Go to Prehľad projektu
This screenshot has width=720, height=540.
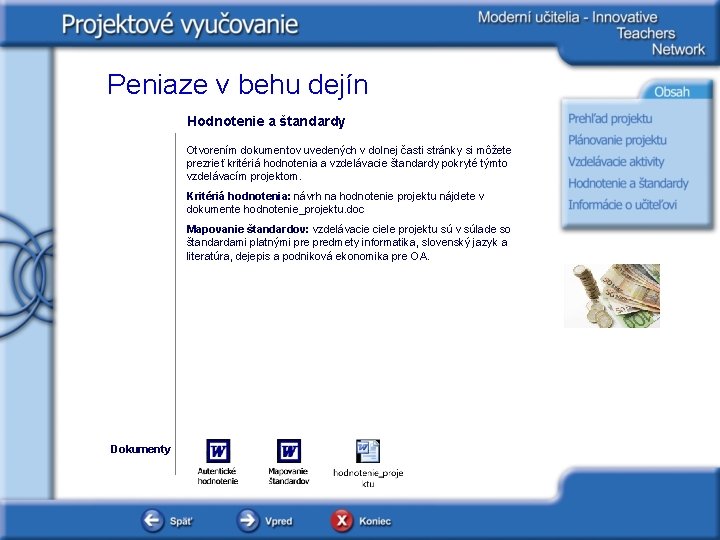click(x=610, y=118)
